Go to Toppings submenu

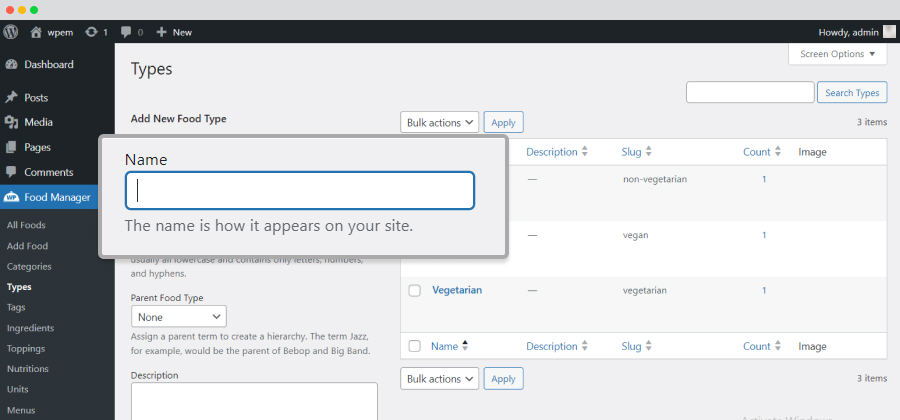[x=26, y=348]
